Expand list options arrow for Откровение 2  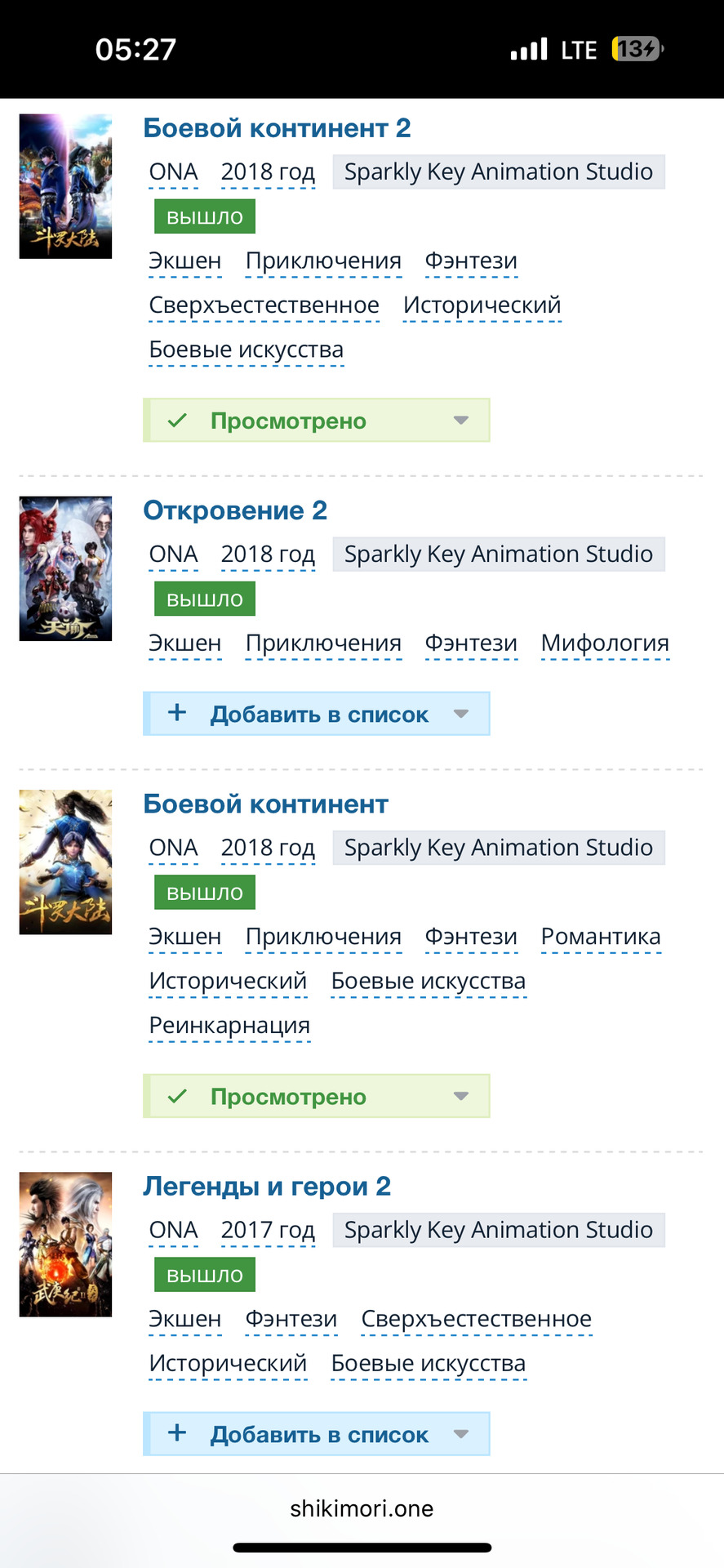pyautogui.click(x=461, y=714)
